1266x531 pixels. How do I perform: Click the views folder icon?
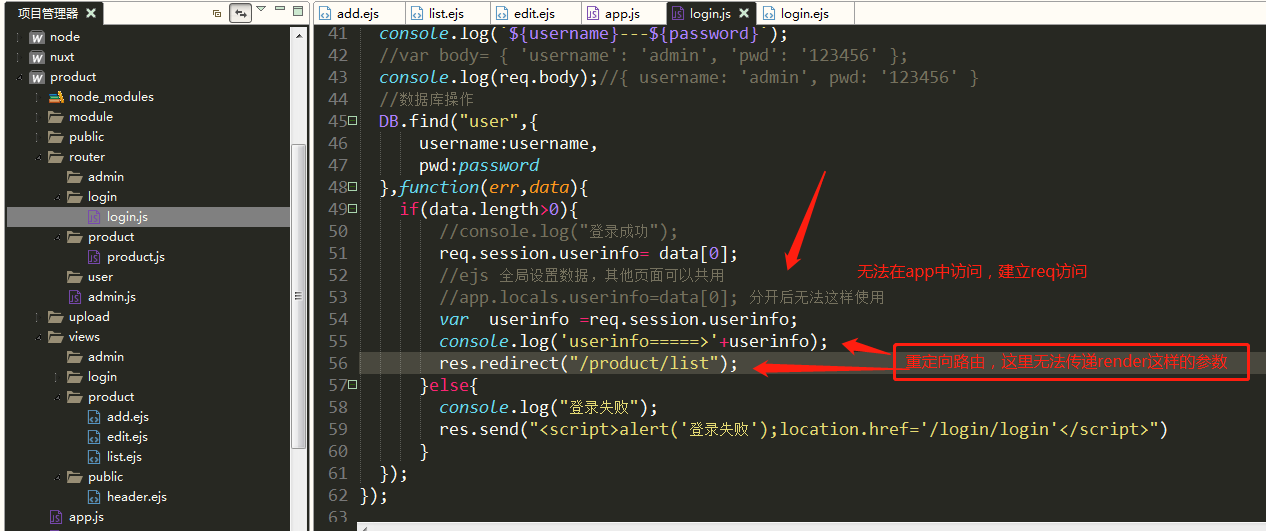56,337
